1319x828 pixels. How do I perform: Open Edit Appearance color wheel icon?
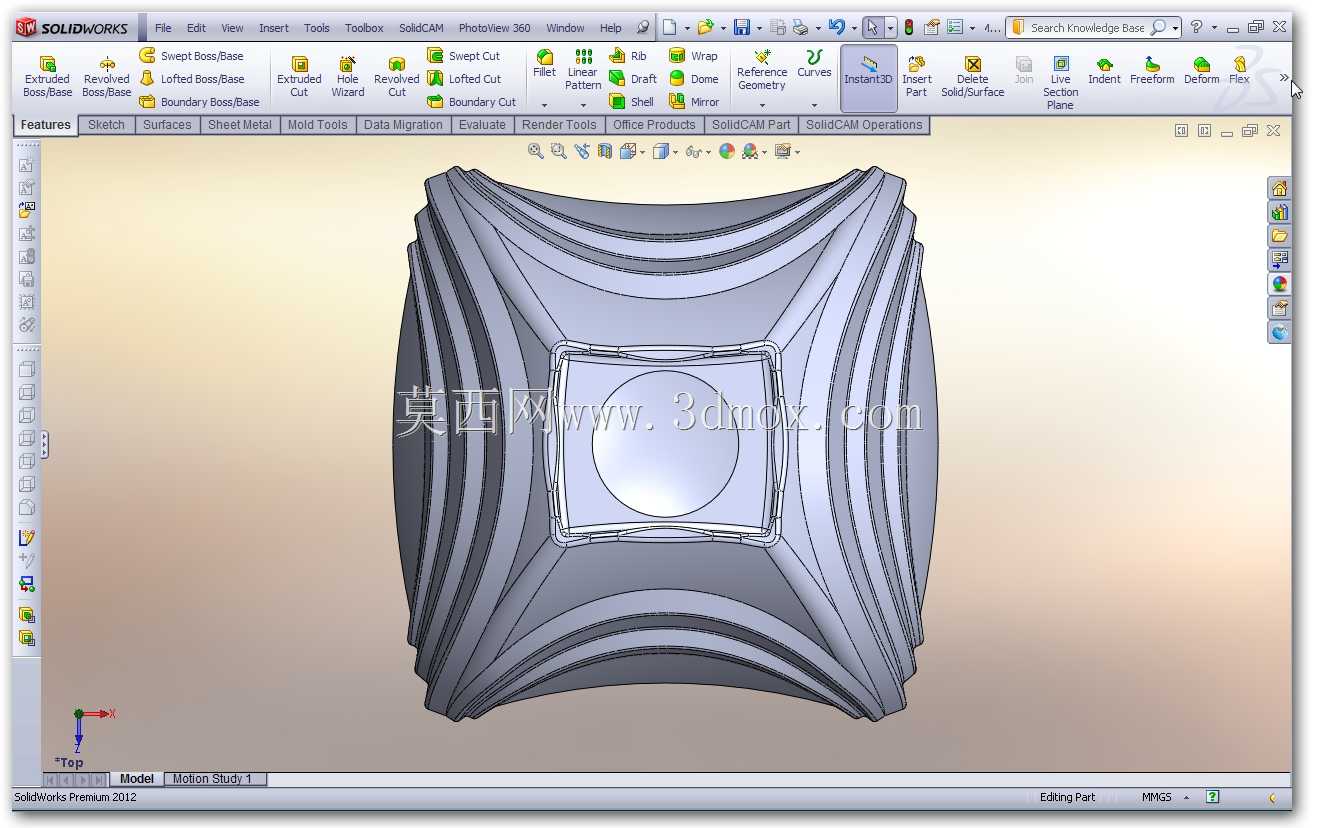pos(727,151)
